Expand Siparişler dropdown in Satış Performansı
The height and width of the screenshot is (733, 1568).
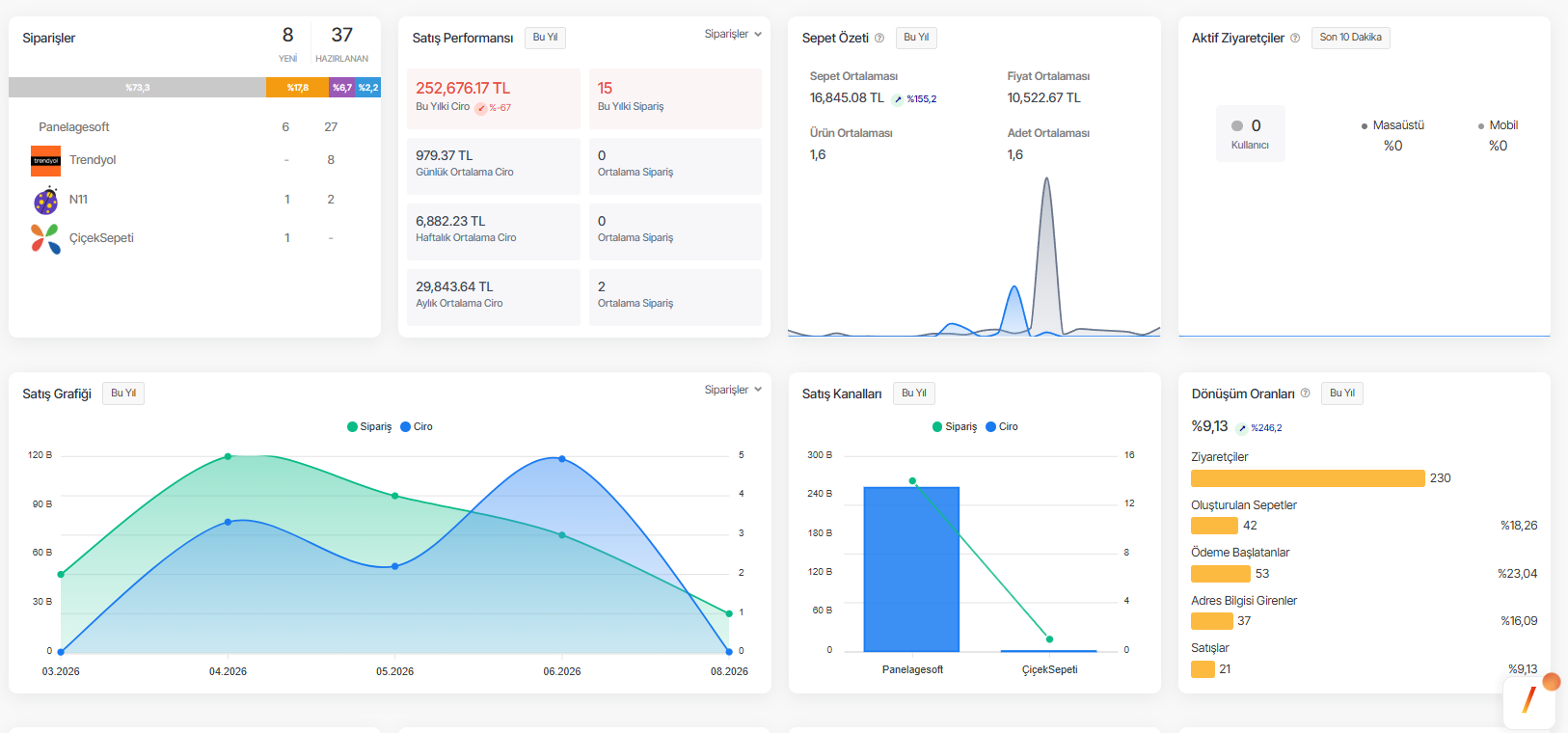(733, 35)
